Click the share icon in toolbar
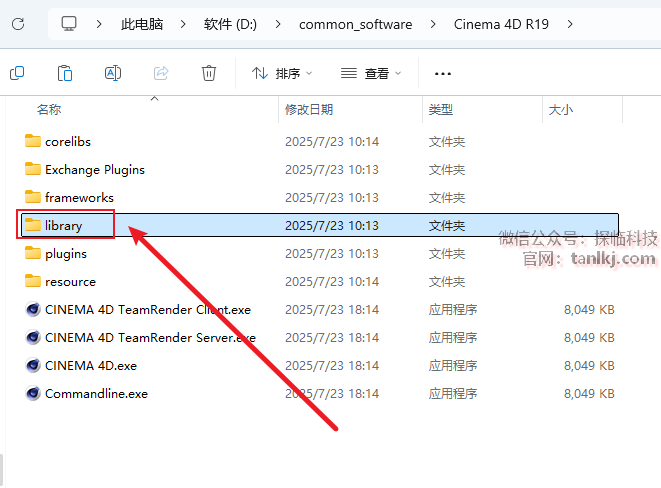The height and width of the screenshot is (488, 661). 161,73
